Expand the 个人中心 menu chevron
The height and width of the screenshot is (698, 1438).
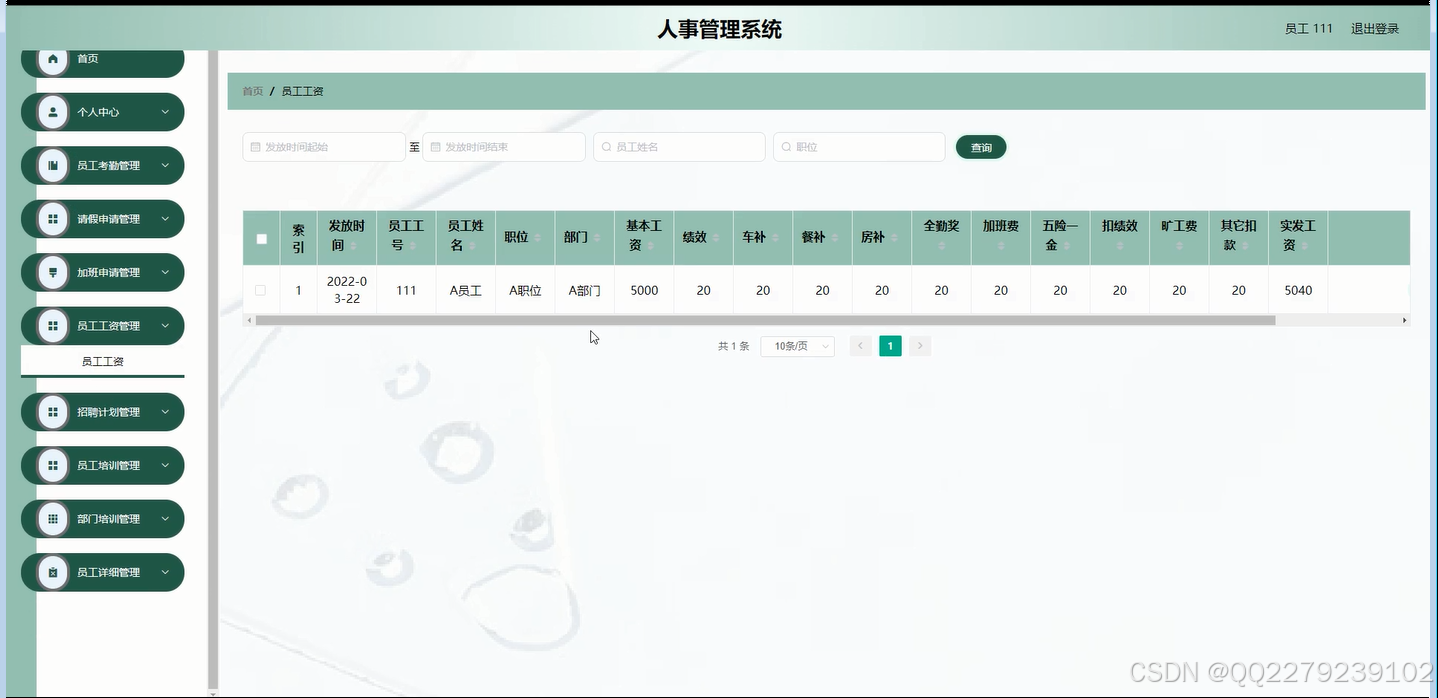[x=166, y=112]
